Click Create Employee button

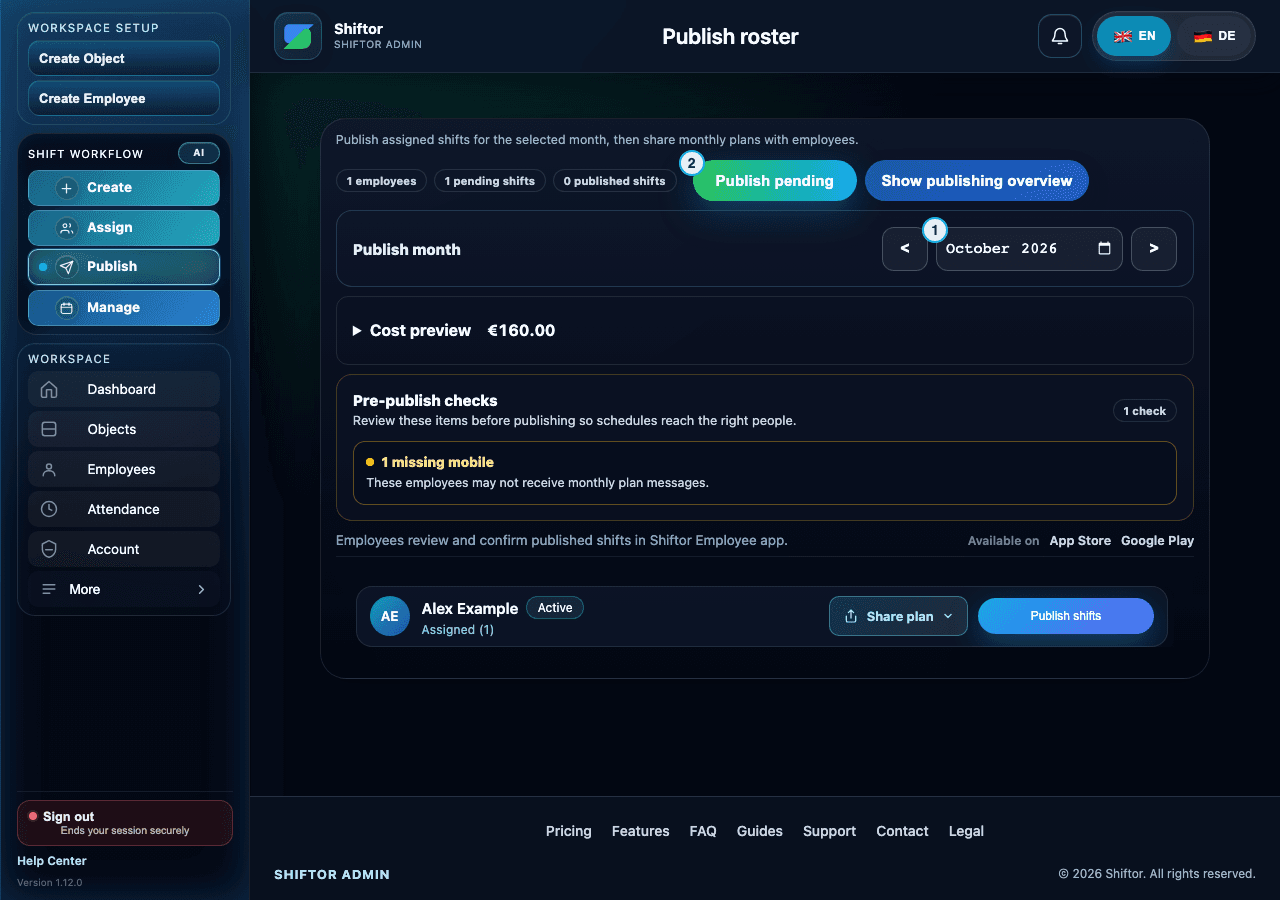124,98
